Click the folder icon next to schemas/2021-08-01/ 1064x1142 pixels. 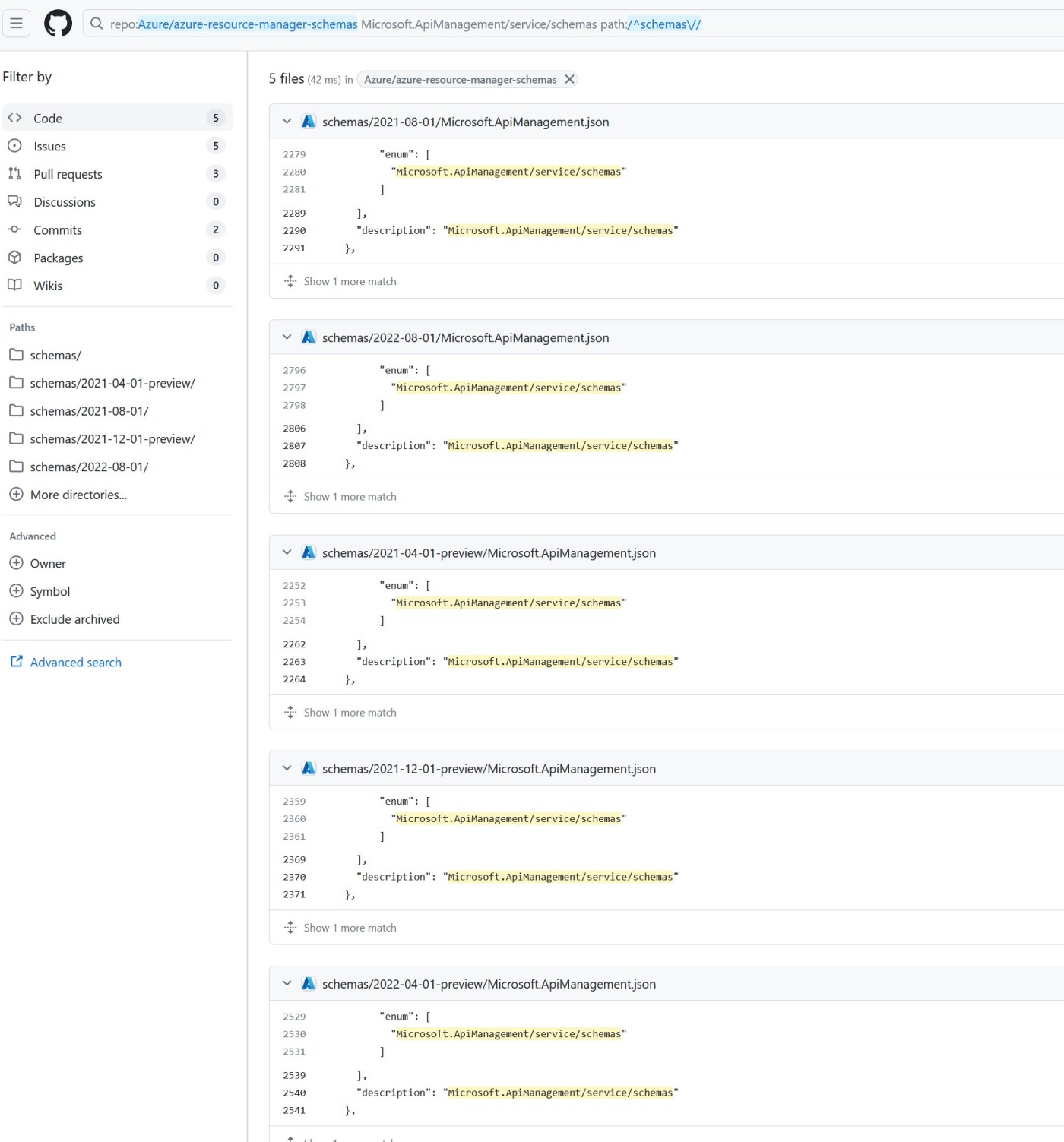(16, 410)
